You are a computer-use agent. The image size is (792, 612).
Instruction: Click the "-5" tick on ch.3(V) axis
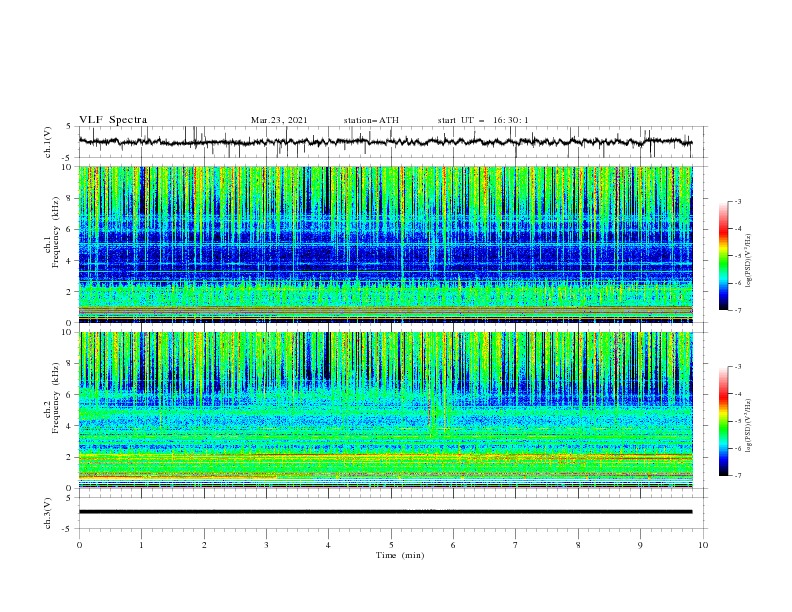coord(68,529)
